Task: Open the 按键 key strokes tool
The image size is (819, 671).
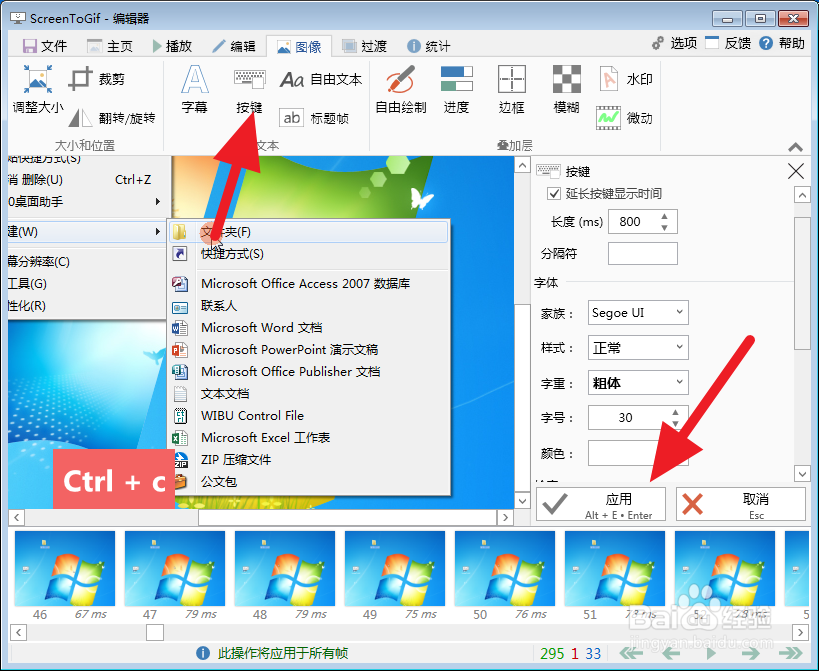Action: 249,89
